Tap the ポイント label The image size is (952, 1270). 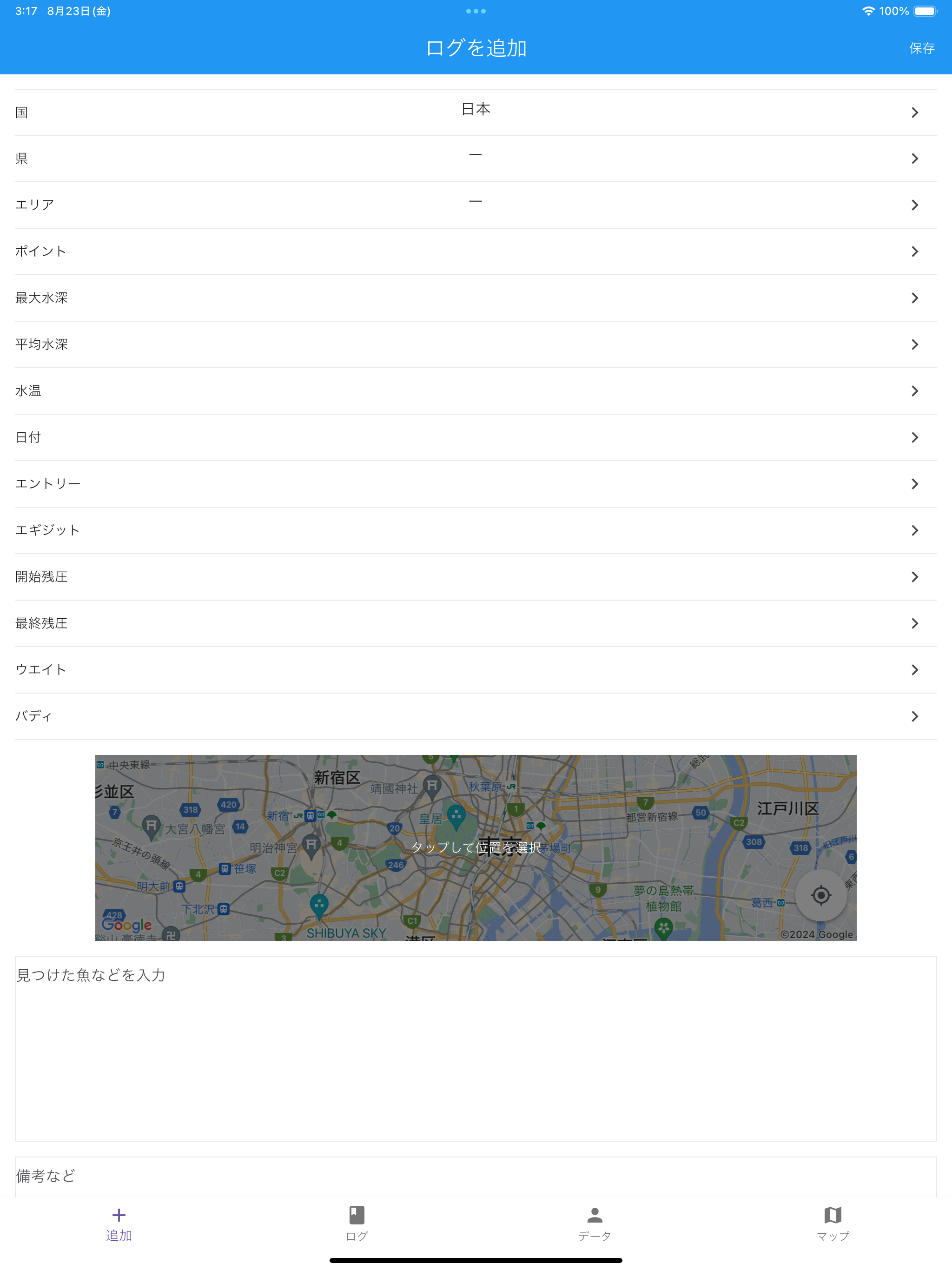41,251
